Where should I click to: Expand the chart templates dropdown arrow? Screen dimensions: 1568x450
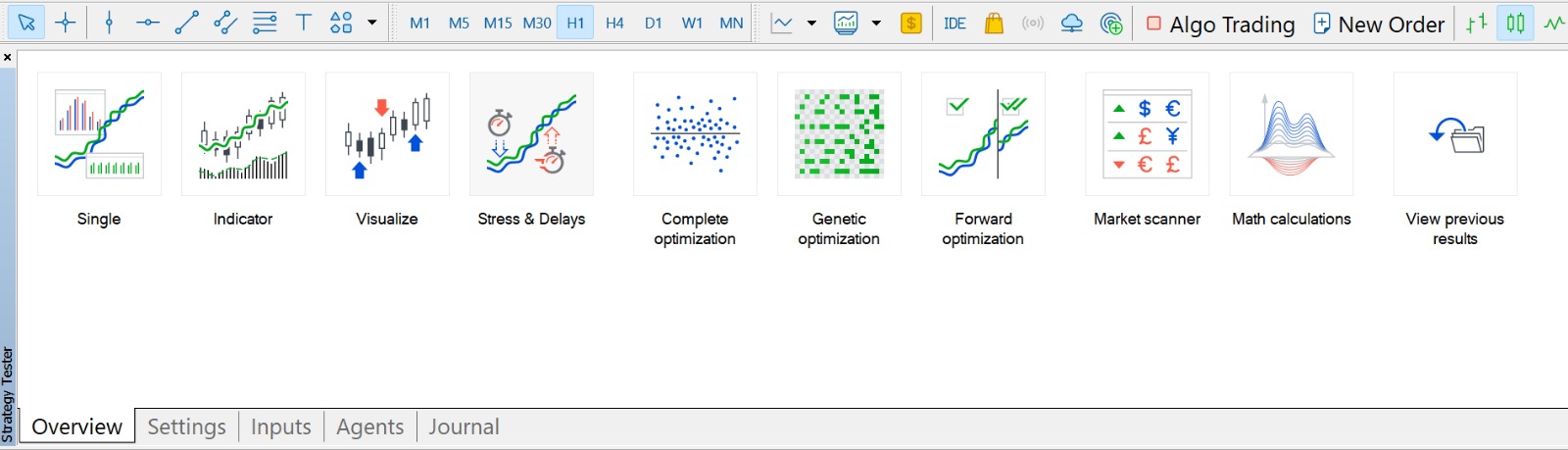pyautogui.click(x=876, y=24)
